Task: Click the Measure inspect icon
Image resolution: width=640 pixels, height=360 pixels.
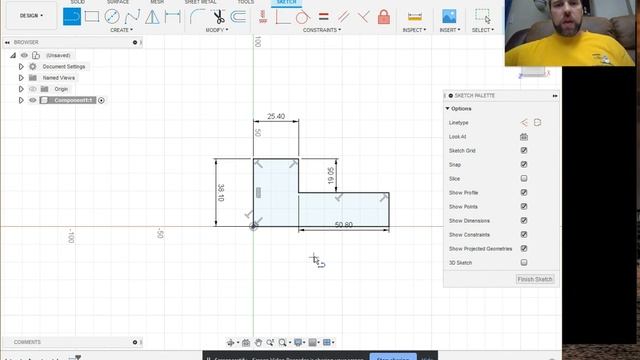Action: pos(415,17)
